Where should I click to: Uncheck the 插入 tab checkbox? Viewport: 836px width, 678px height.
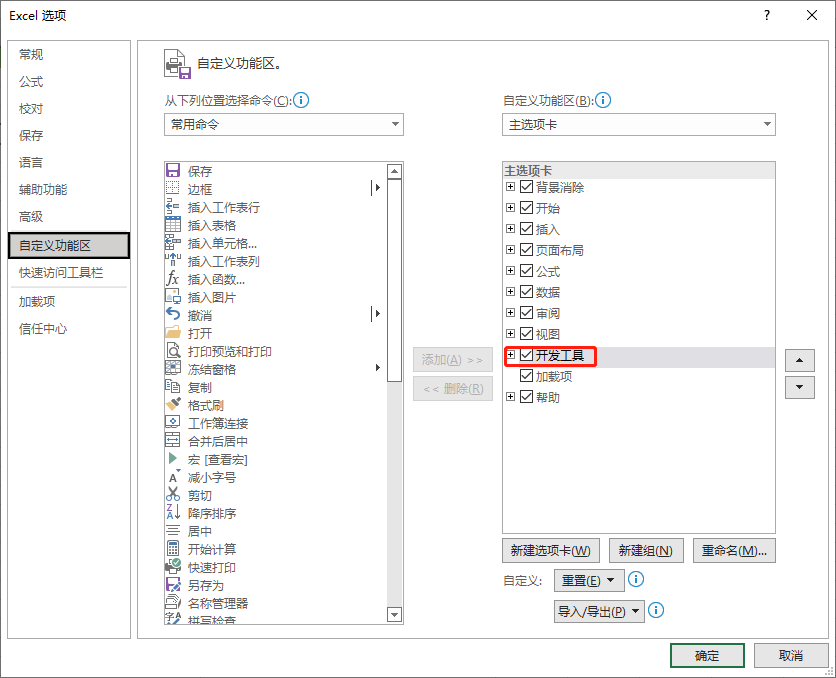[x=526, y=229]
